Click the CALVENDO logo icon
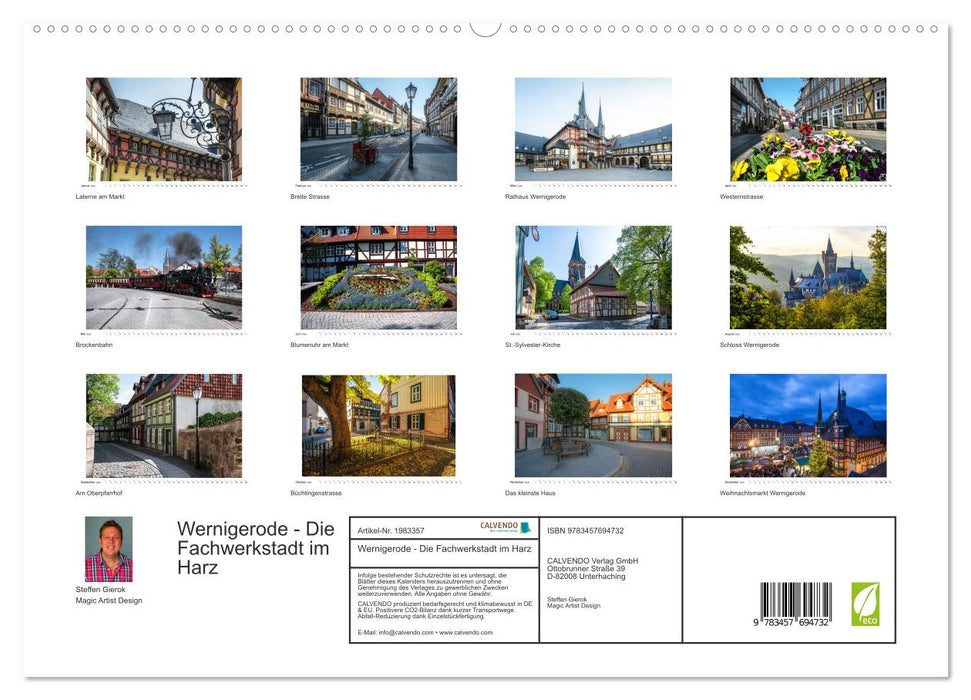This screenshot has height=700, width=971. 498,525
